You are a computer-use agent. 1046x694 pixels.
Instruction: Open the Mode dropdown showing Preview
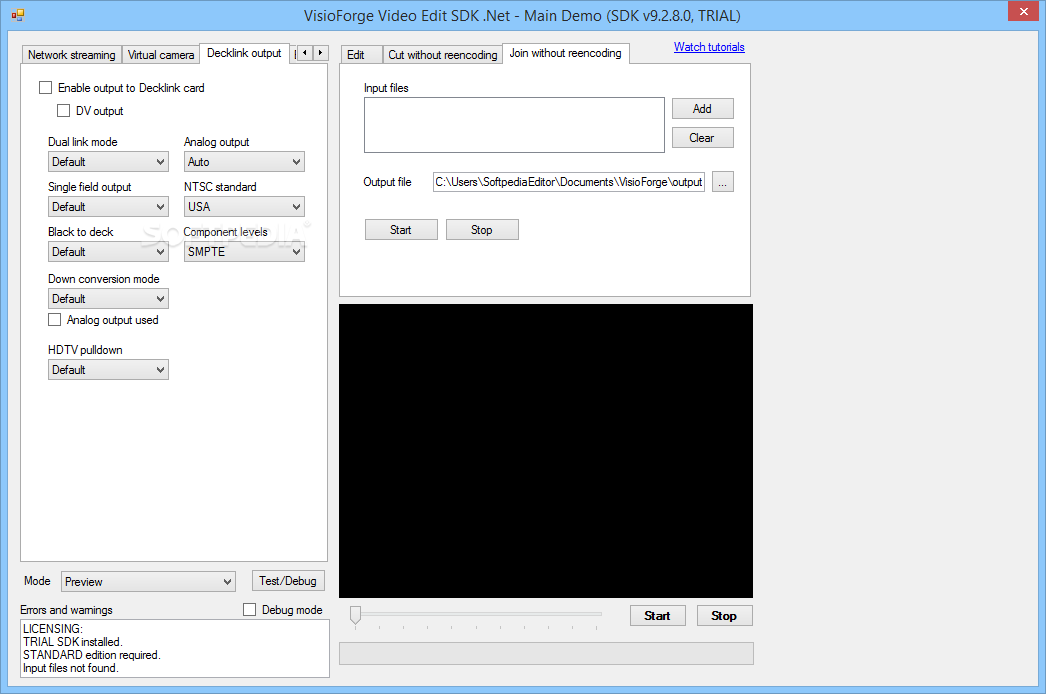pos(148,582)
